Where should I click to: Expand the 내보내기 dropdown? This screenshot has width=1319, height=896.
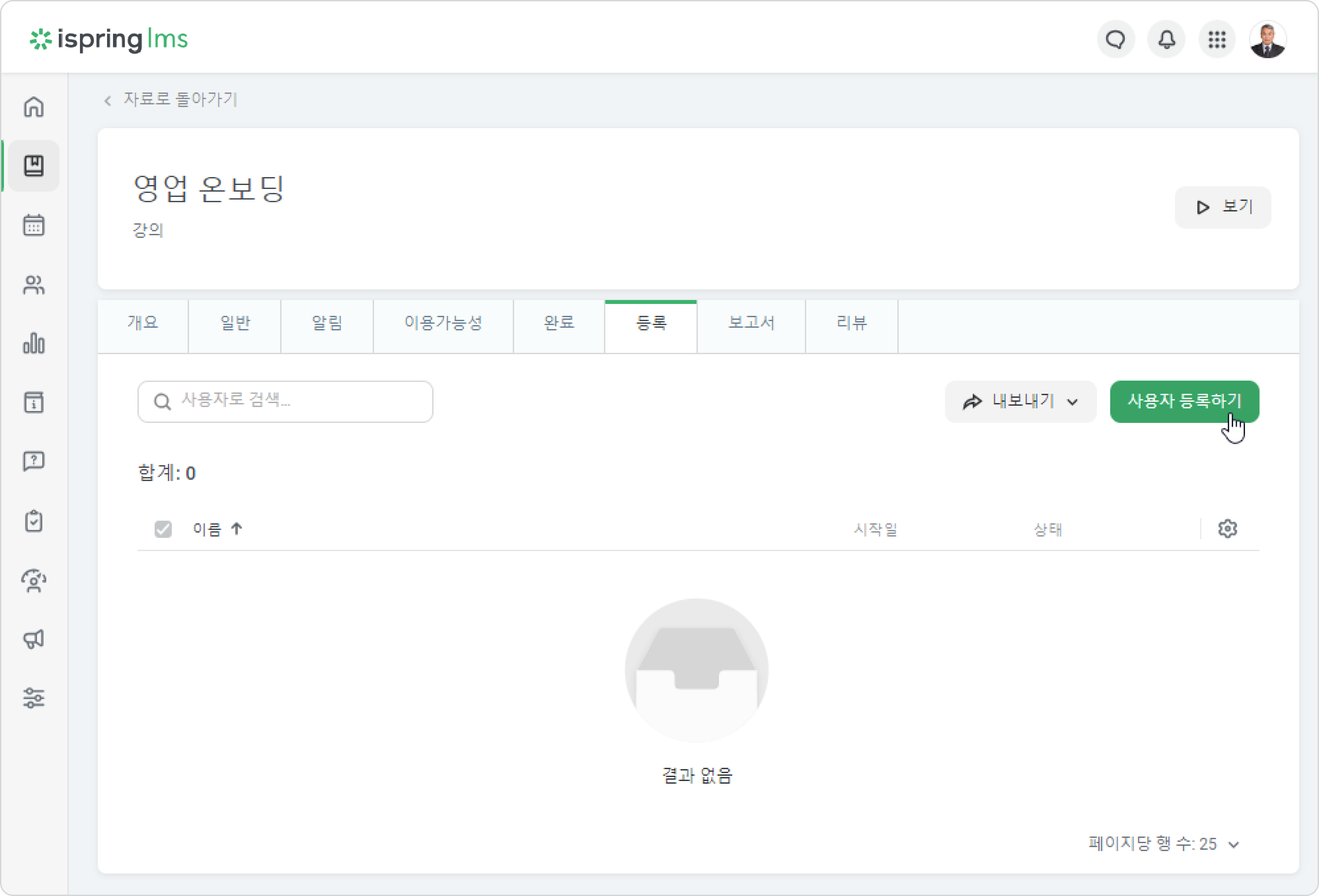[x=1020, y=402]
